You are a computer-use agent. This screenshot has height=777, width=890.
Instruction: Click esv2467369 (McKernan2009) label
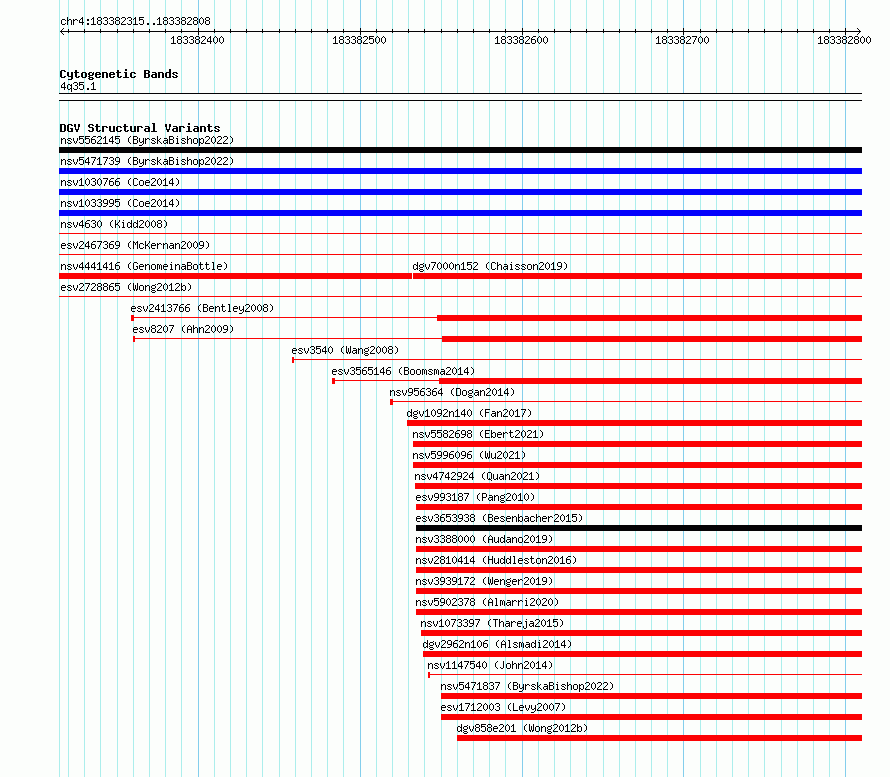135,245
